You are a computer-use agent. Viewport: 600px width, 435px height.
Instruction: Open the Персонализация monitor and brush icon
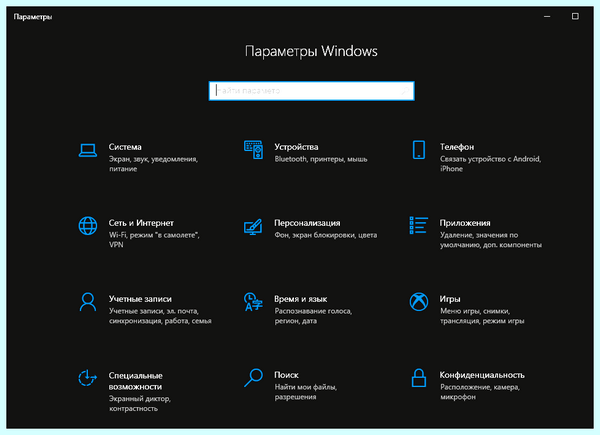pyautogui.click(x=253, y=226)
